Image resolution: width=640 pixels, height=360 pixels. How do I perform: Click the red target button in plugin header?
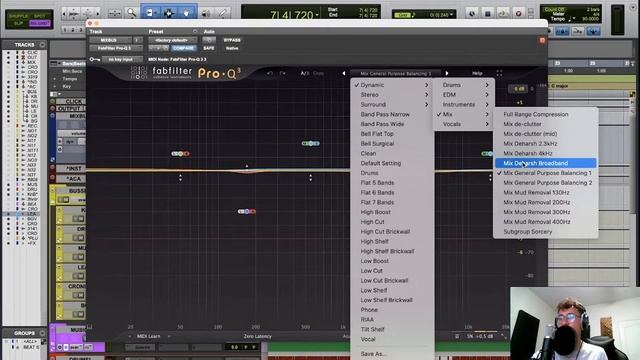(x=542, y=40)
